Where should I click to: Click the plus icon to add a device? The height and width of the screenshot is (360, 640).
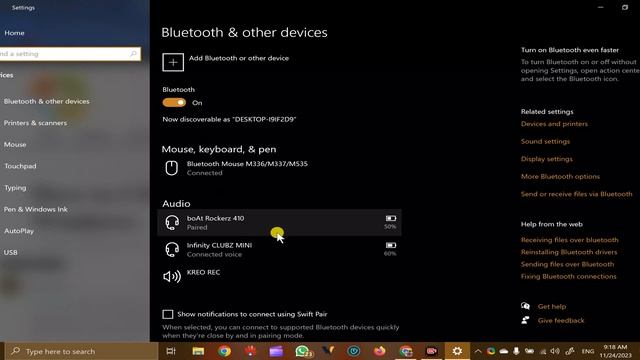173,62
